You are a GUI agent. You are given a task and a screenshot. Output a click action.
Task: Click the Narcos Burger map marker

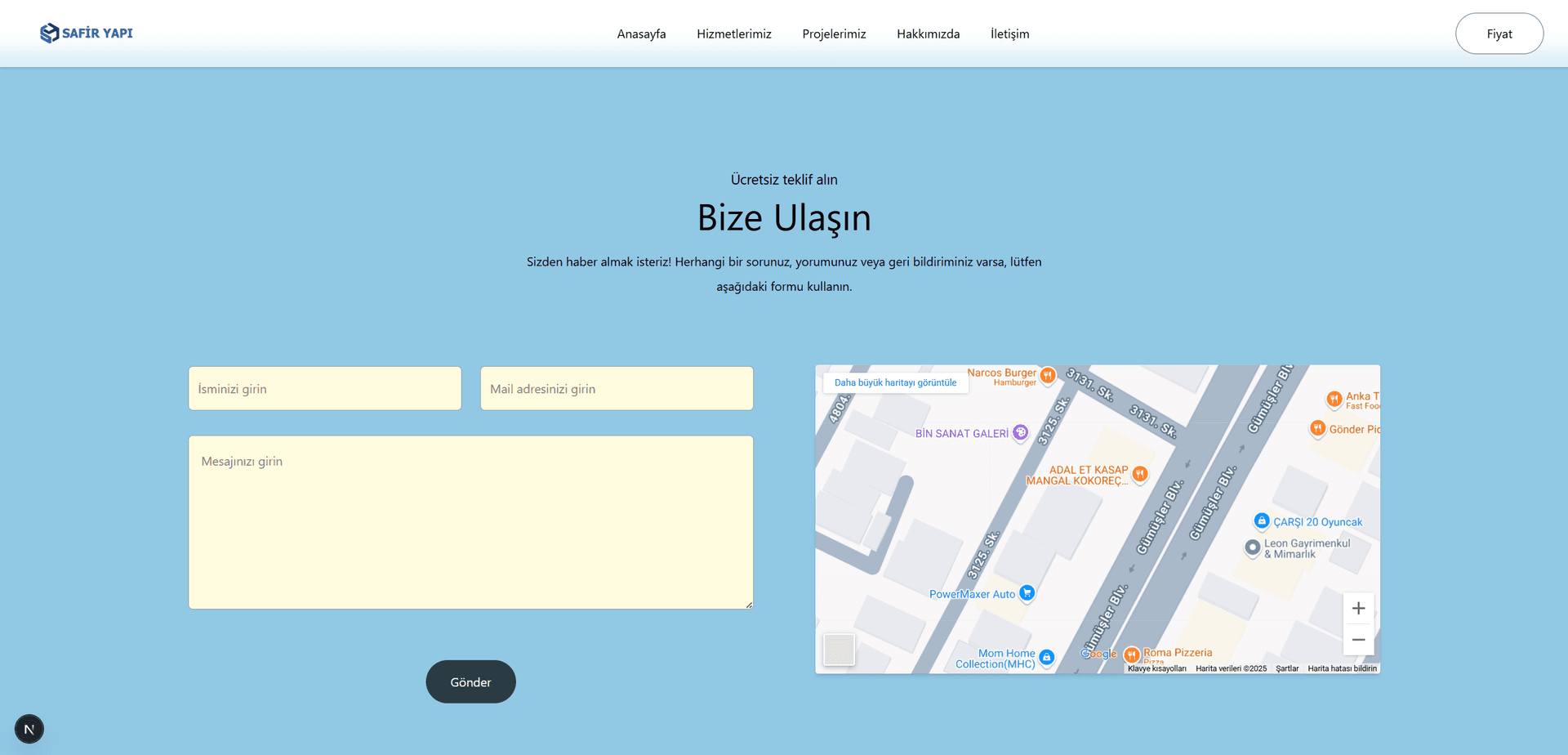1049,373
